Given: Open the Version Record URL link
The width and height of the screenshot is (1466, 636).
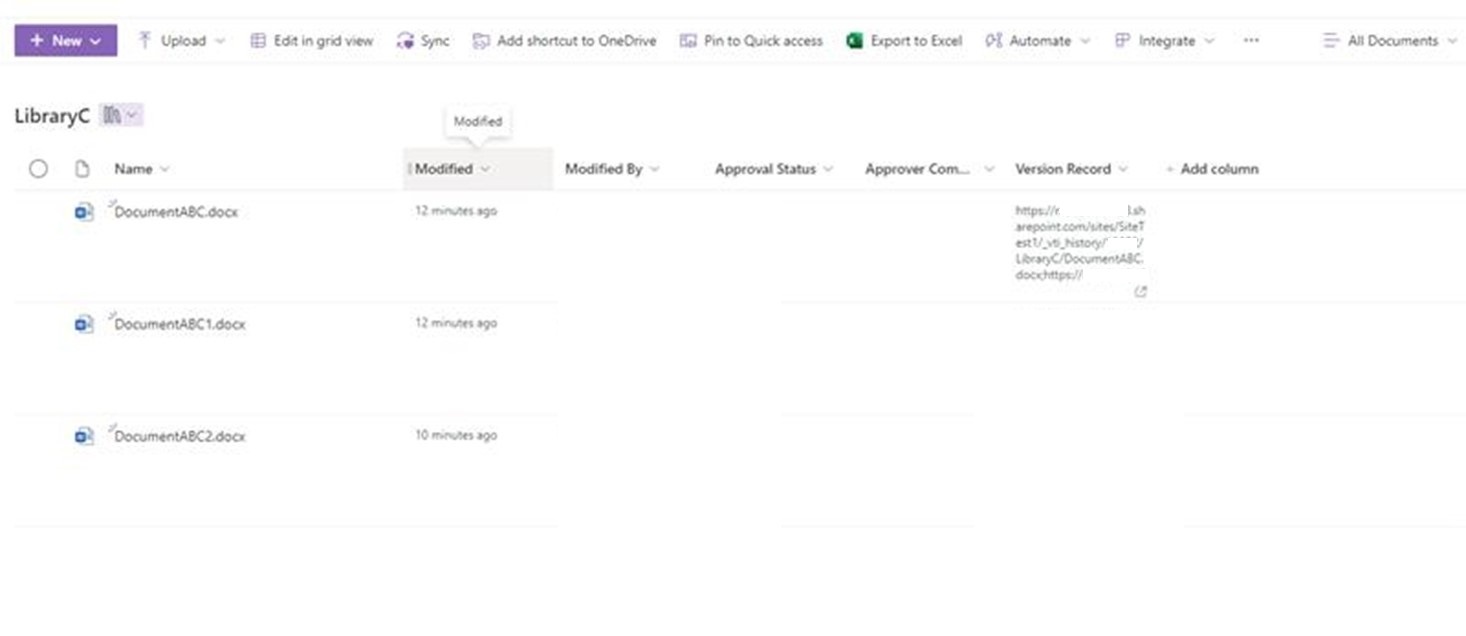Looking at the screenshot, I should pos(1080,243).
